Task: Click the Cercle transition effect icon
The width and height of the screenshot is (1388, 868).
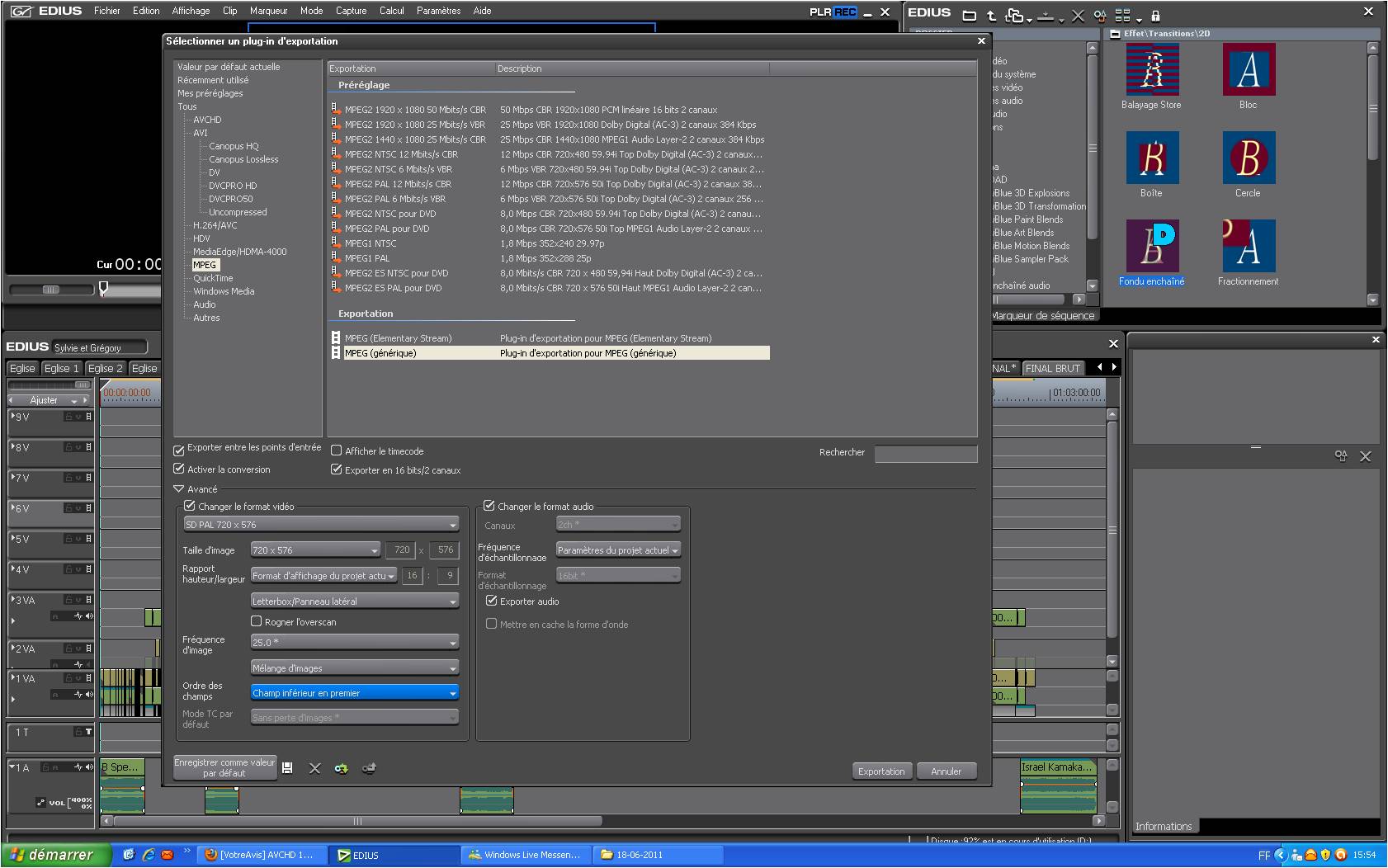Action: tap(1248, 158)
